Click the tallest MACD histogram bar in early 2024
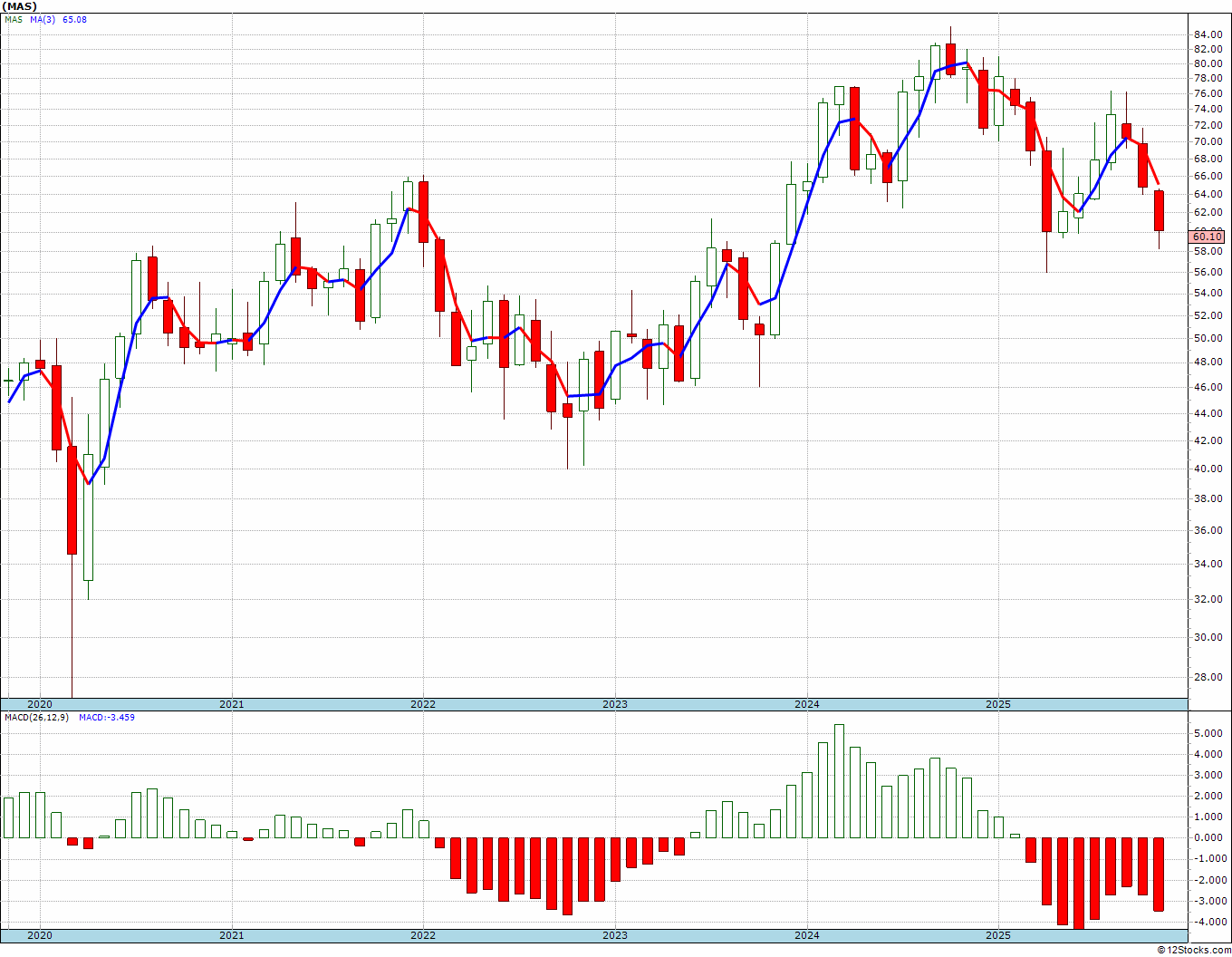Screen dimensions: 1232x957 839,781
